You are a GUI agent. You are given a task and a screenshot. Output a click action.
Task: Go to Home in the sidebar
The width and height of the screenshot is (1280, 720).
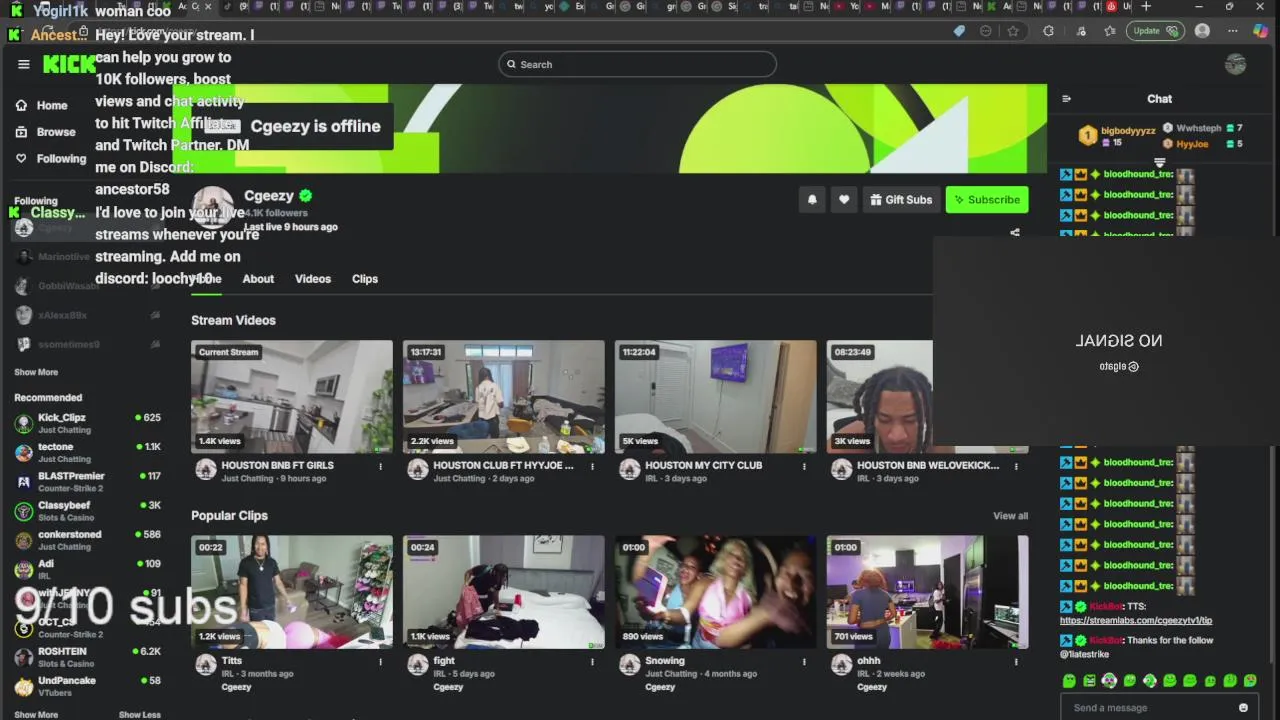41,105
